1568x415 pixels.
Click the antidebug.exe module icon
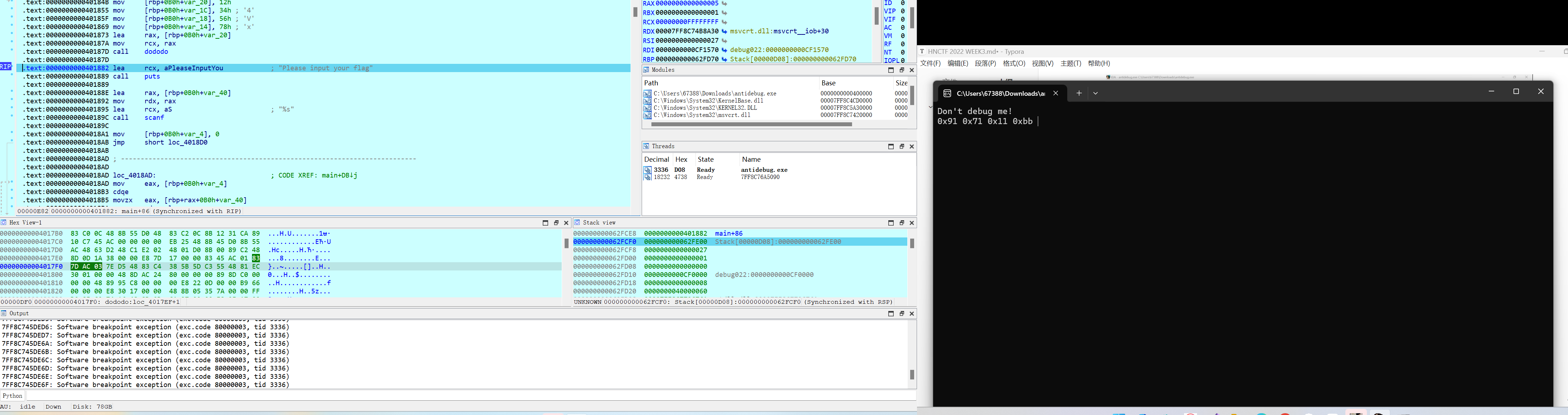(x=648, y=94)
